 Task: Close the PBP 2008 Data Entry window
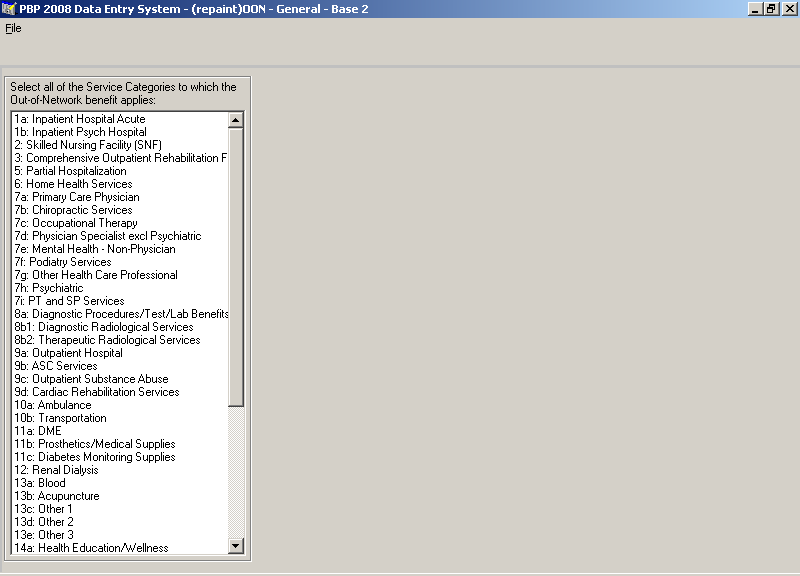coord(789,9)
